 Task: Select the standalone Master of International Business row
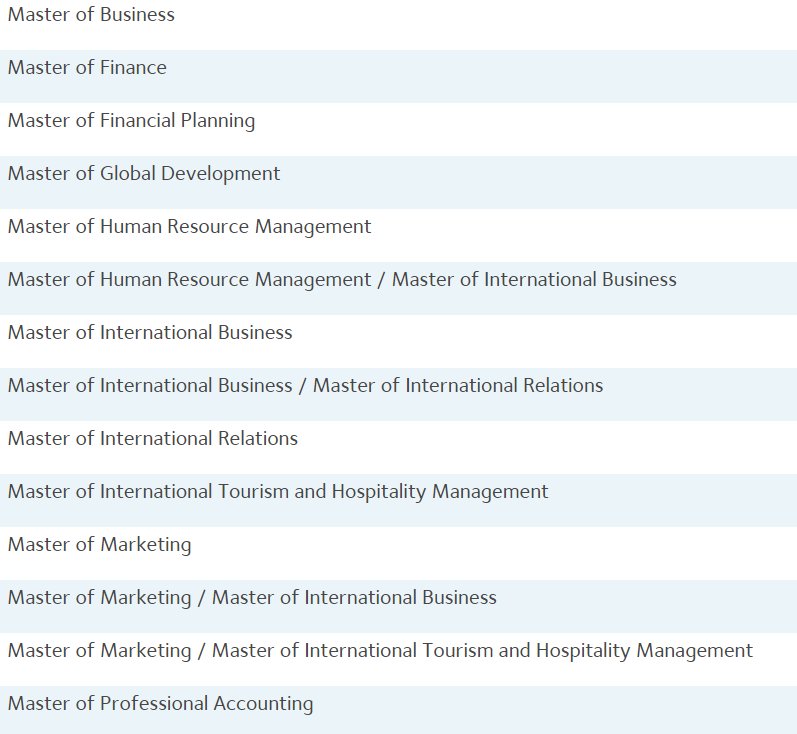(x=150, y=333)
